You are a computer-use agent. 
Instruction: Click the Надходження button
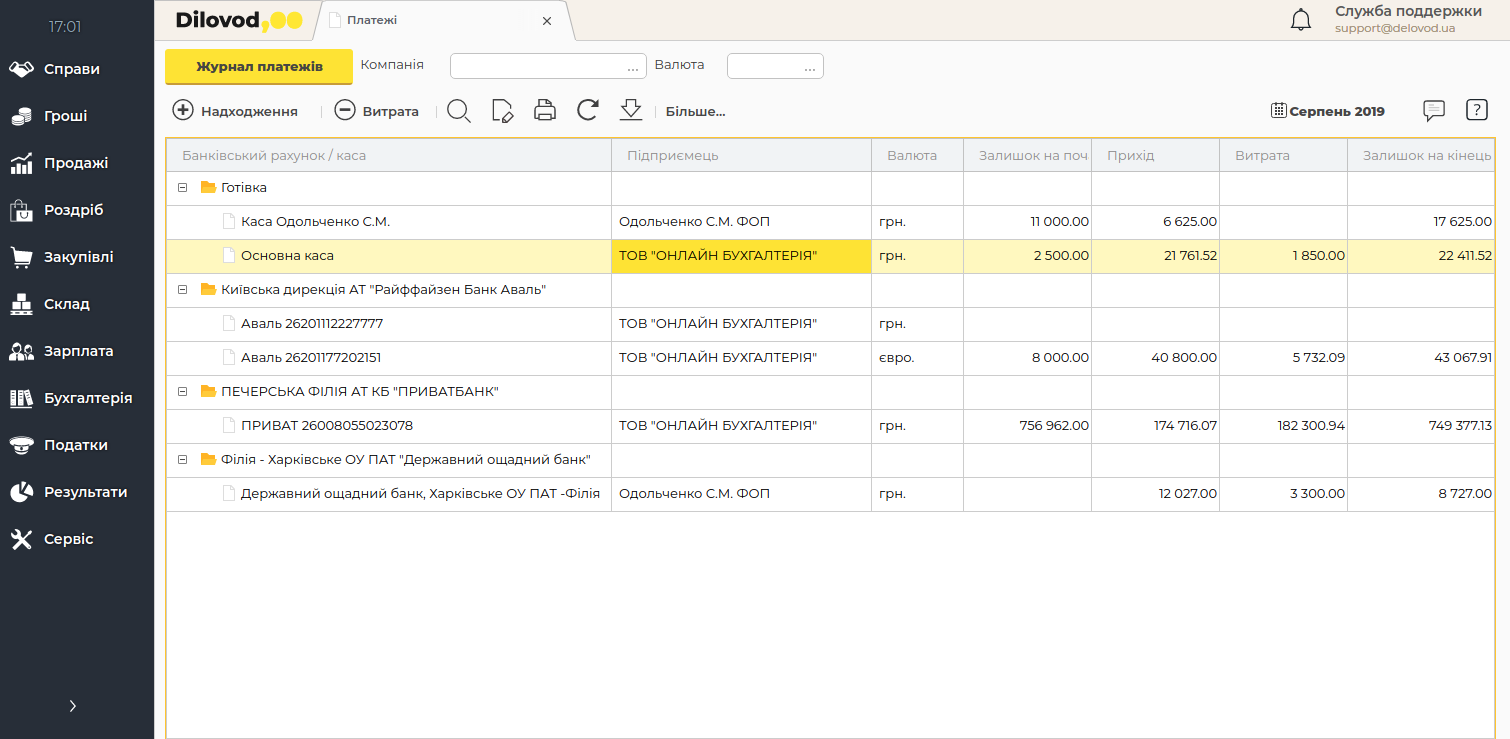236,111
